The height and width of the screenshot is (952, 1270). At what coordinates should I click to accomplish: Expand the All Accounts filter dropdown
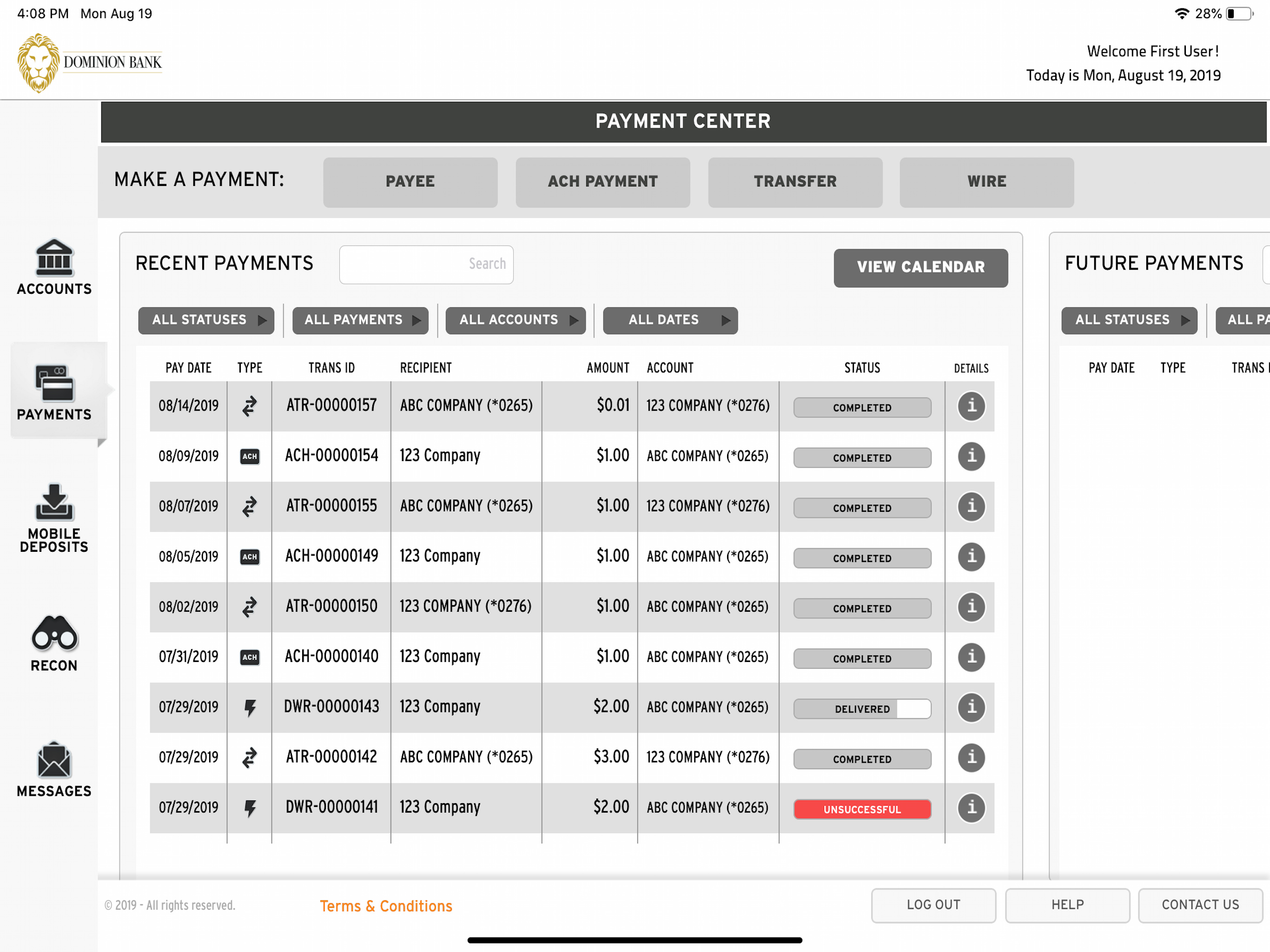click(515, 320)
